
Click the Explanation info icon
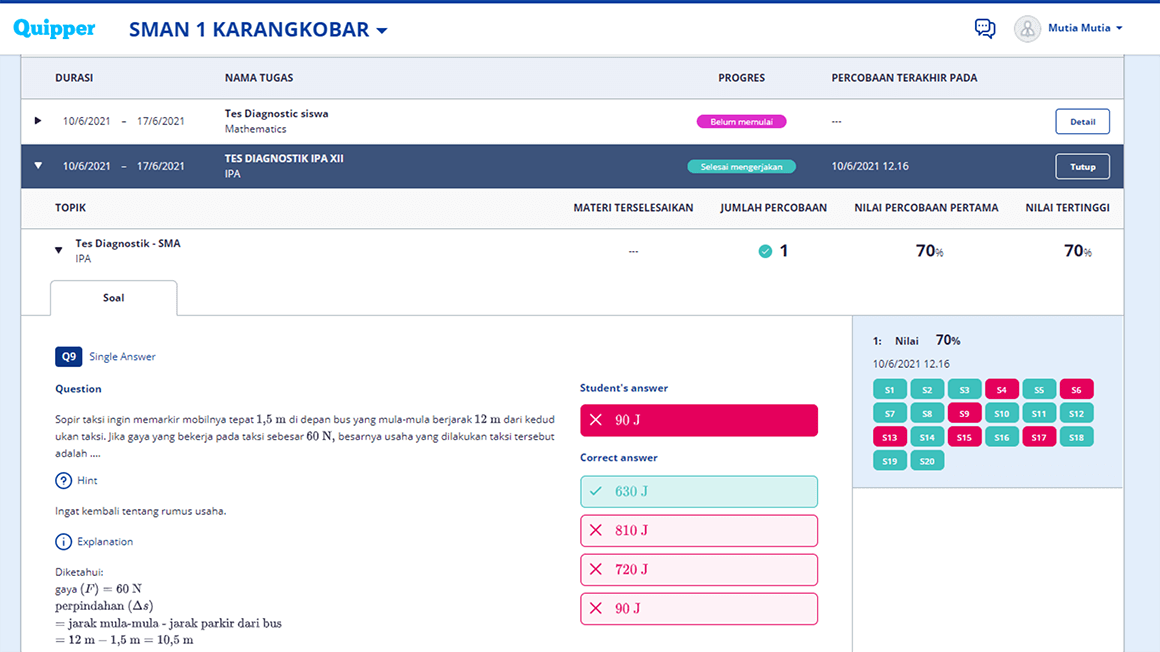pyautogui.click(x=64, y=542)
